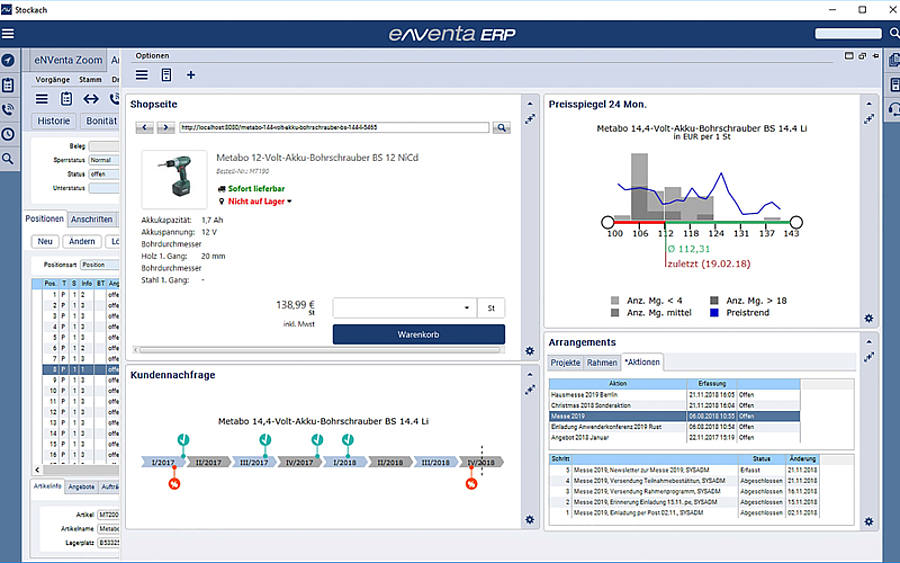The image size is (900, 563).
Task: Maximize the Arrangements panel with arrows icon
Action: pyautogui.click(x=869, y=356)
